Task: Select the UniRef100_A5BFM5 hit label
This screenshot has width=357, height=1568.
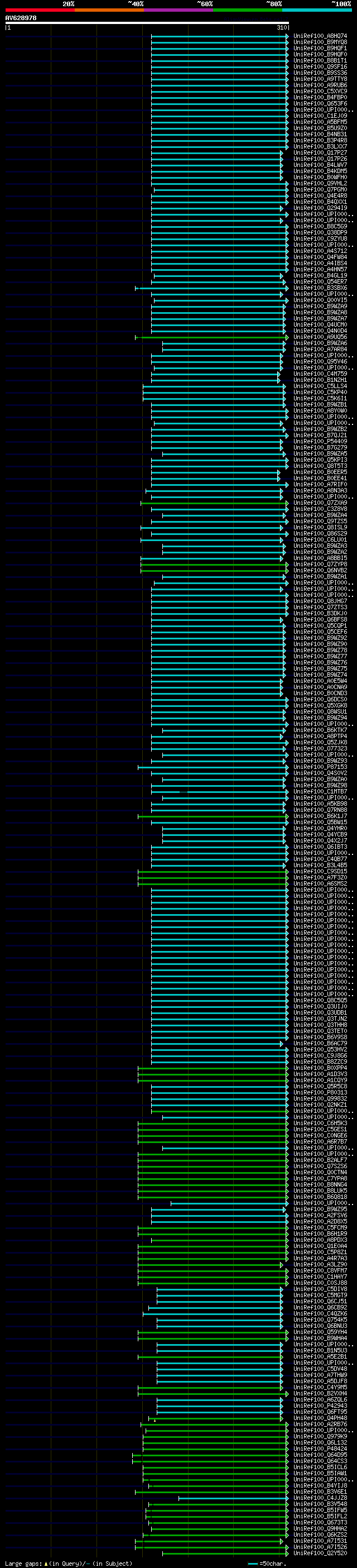Action: click(x=321, y=122)
